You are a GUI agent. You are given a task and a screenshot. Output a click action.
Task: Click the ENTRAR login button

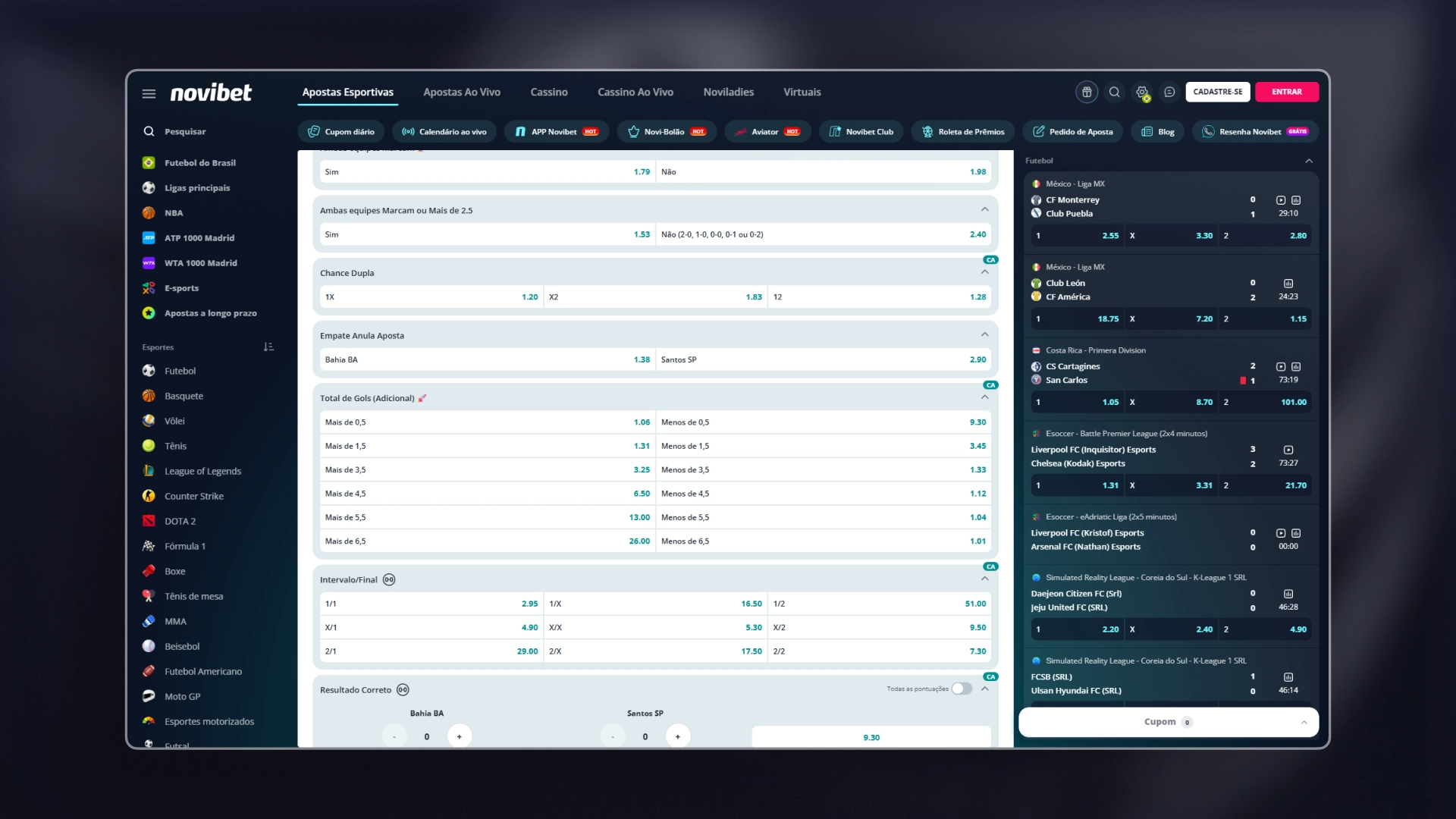point(1287,92)
